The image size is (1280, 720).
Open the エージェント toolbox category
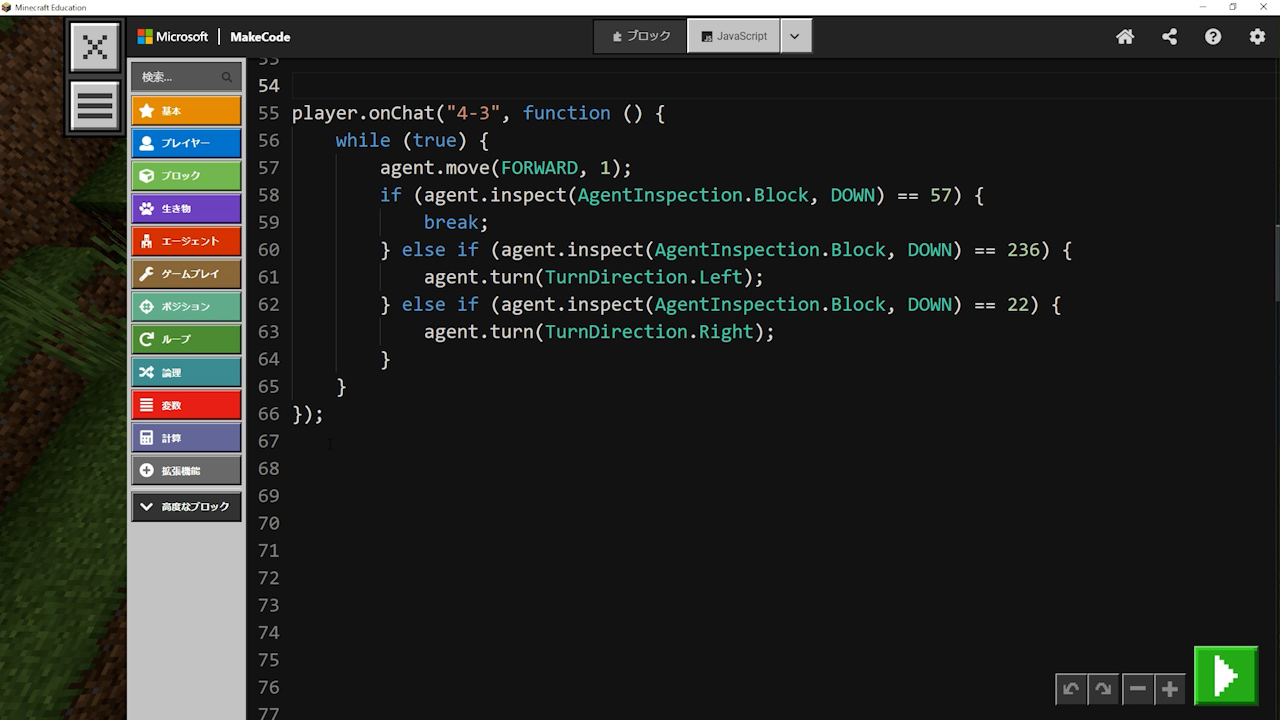[x=186, y=241]
